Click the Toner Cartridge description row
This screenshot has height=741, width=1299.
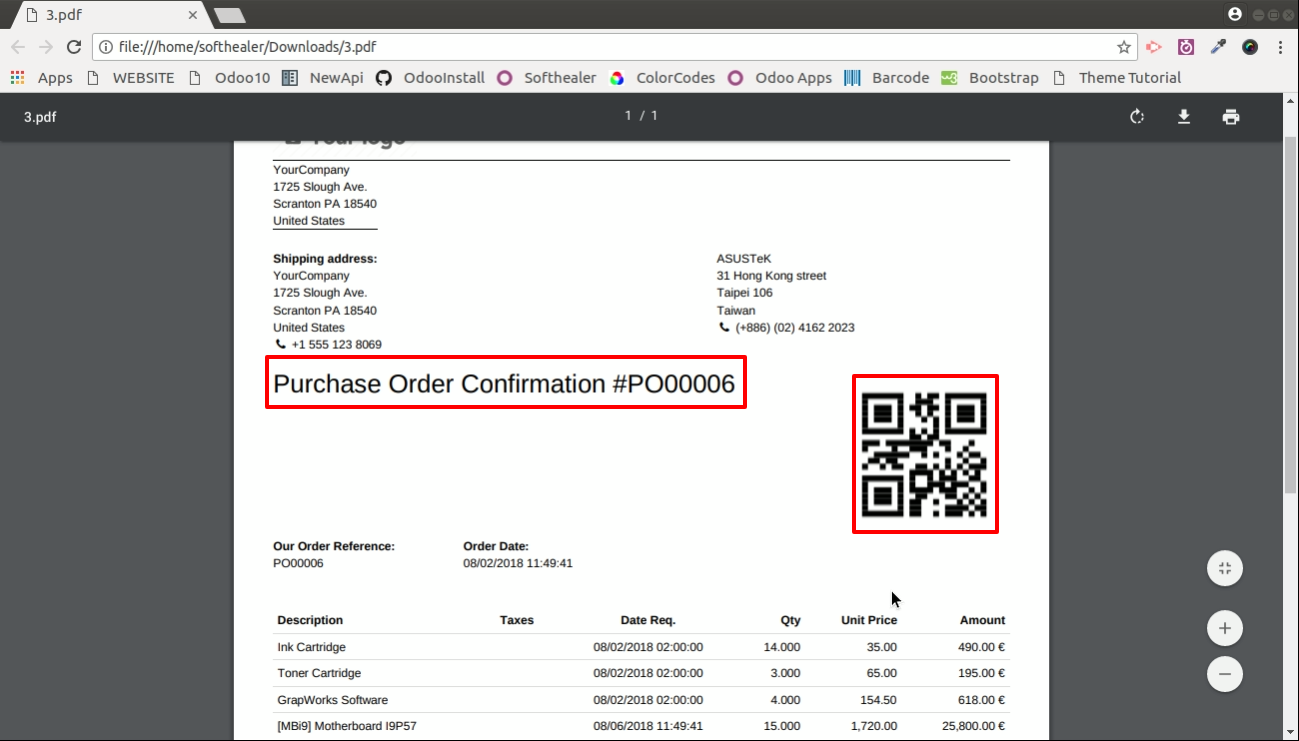641,673
